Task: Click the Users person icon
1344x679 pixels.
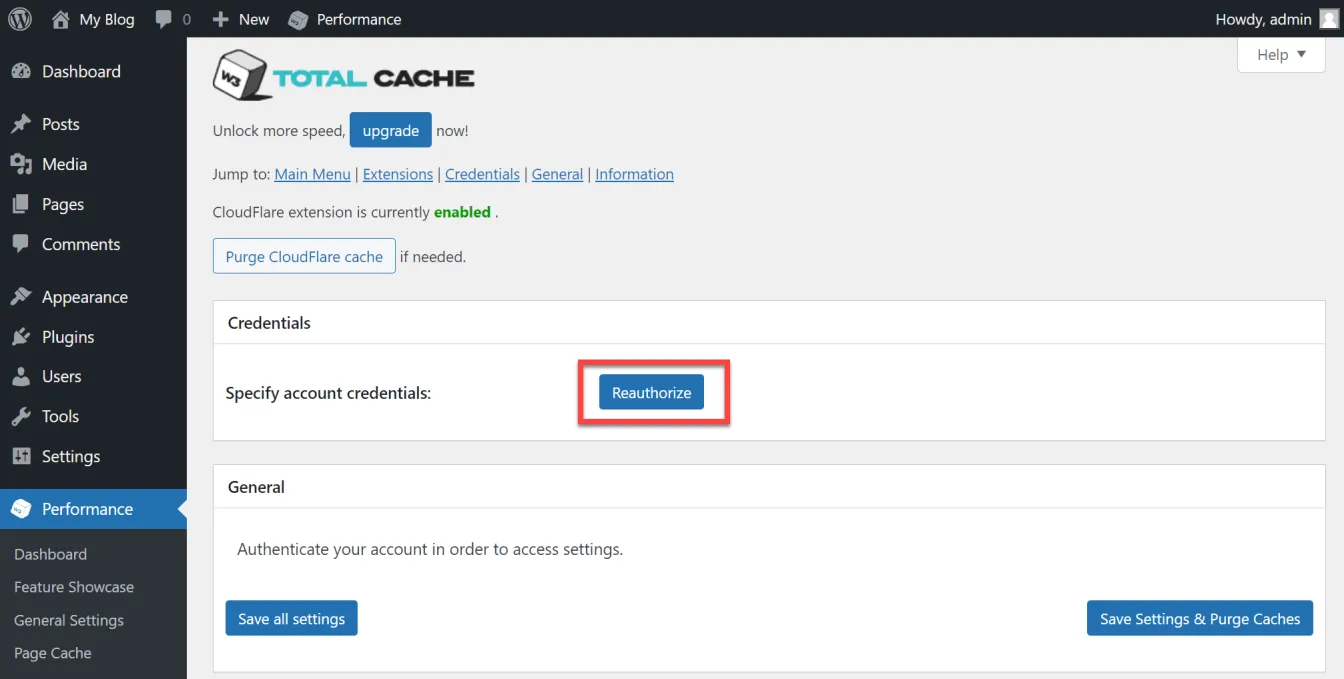Action: pos(21,377)
